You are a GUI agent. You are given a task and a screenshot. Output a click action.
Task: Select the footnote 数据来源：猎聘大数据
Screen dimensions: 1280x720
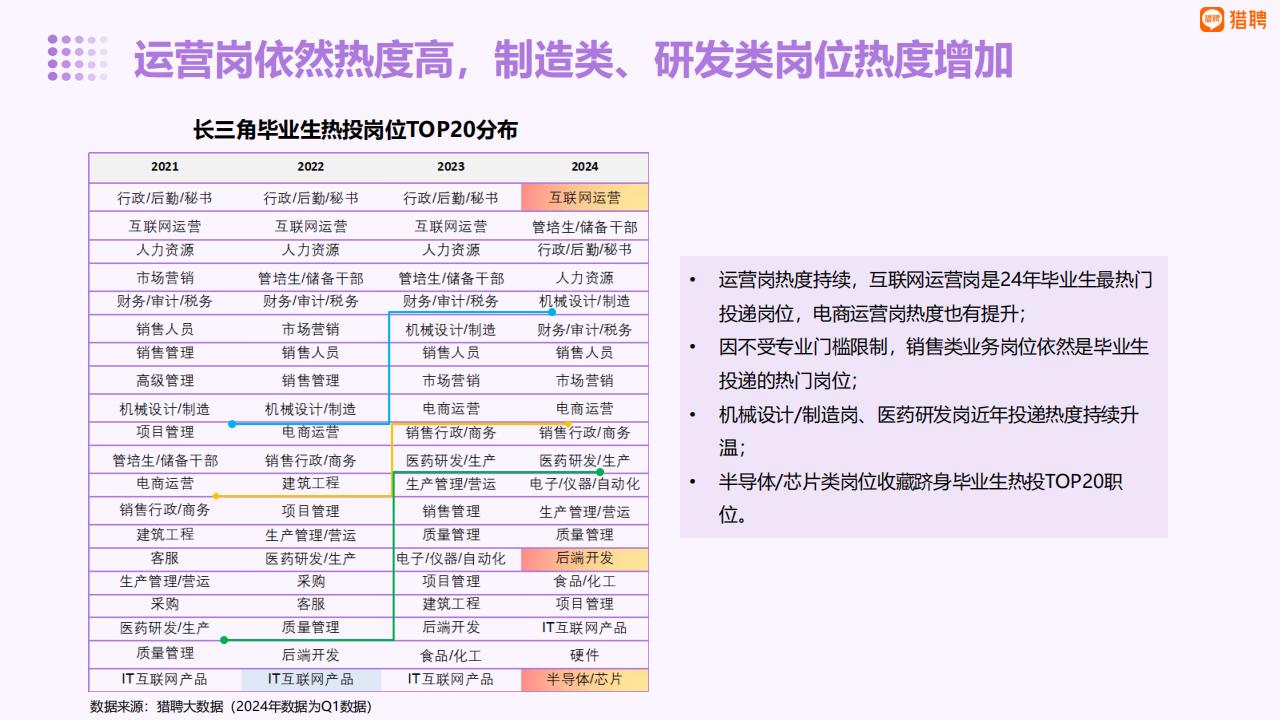(x=230, y=706)
